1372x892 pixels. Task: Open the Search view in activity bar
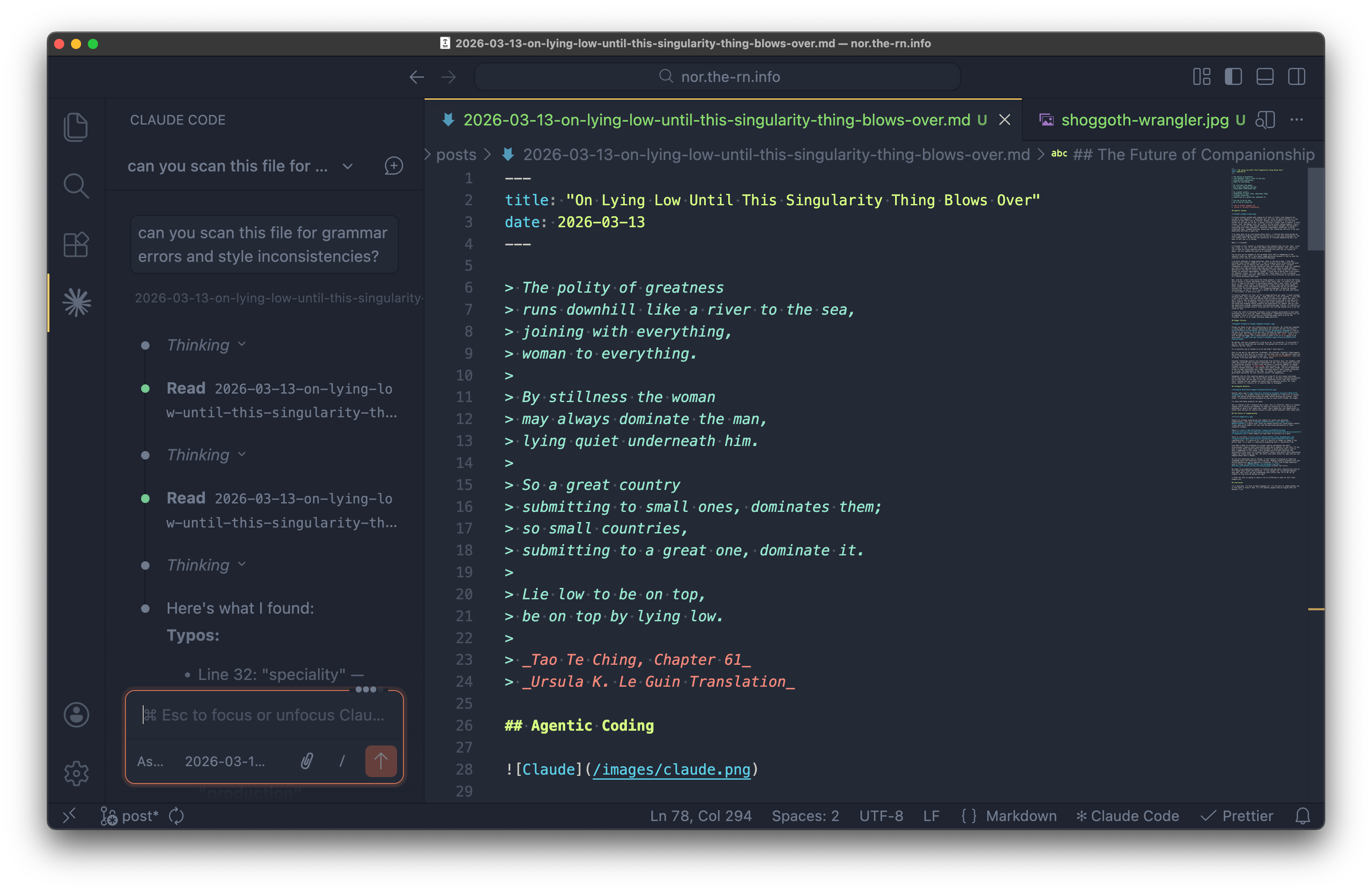click(76, 185)
